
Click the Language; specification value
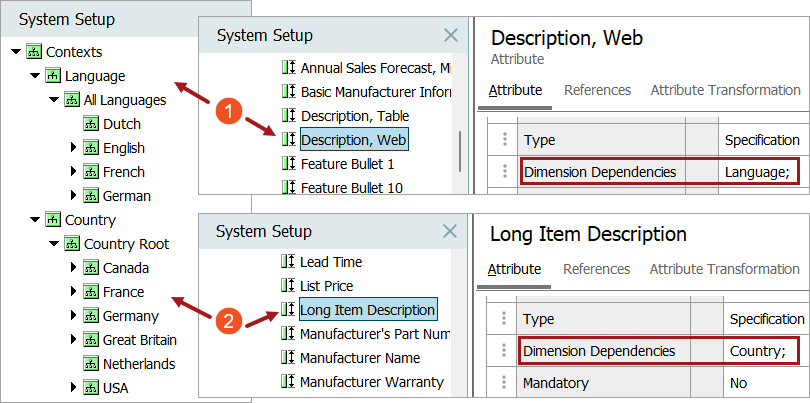pyautogui.click(x=757, y=172)
